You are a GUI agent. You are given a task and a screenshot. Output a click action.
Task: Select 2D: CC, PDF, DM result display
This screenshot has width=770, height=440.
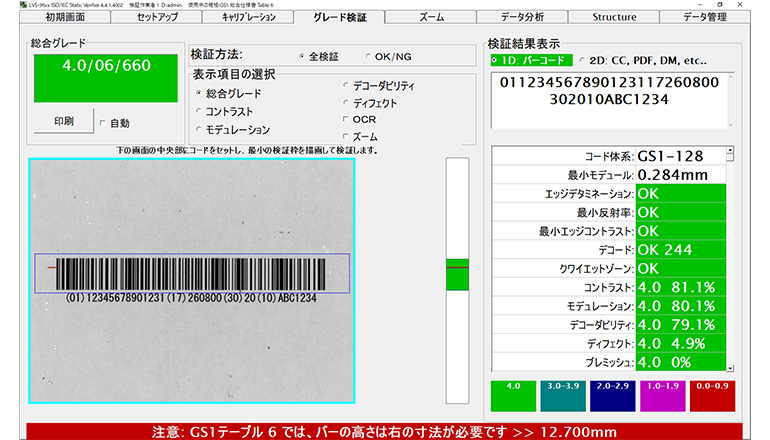(x=582, y=60)
